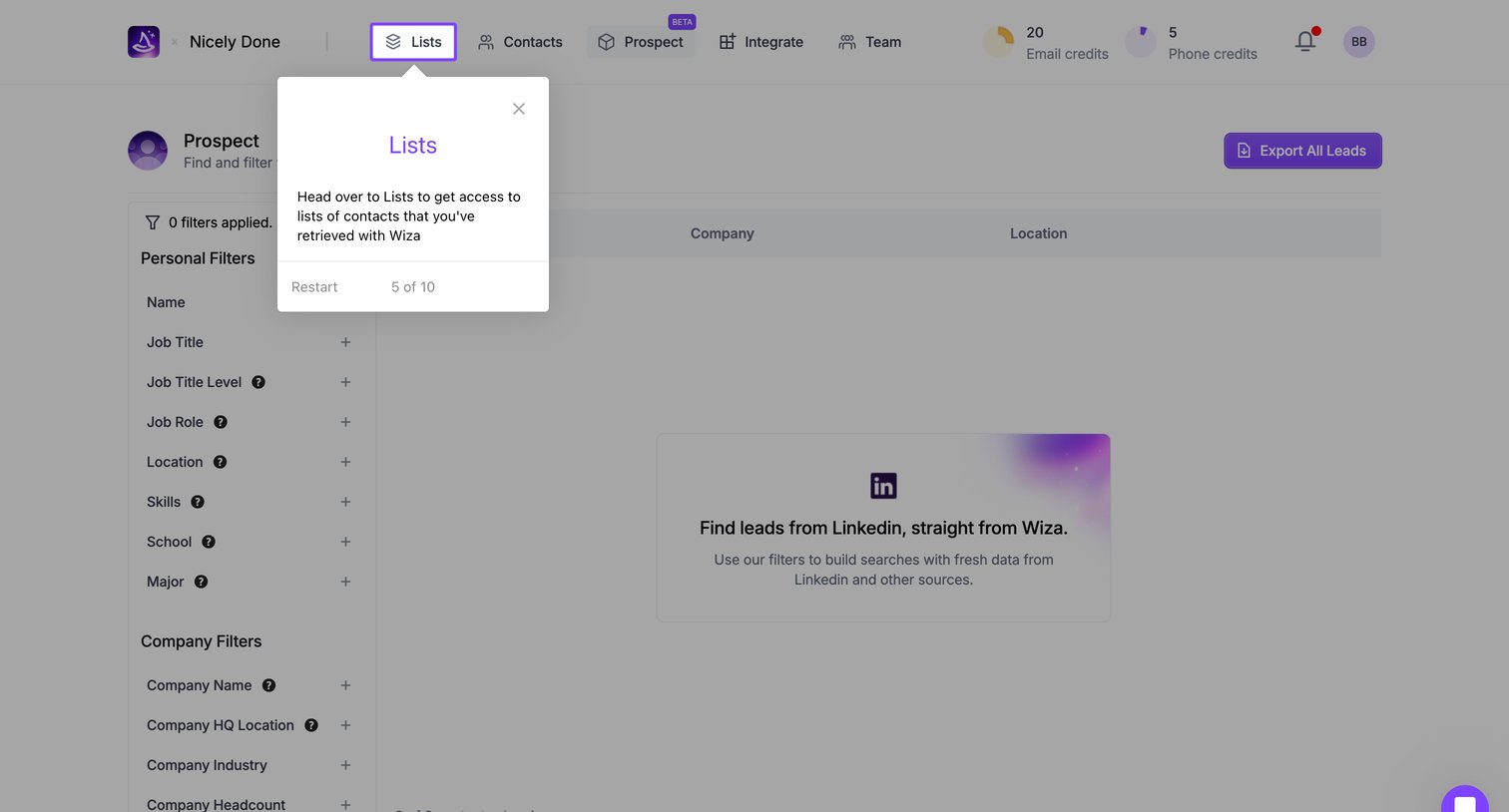
Task: Click the Location column header in table
Action: point(1039,233)
